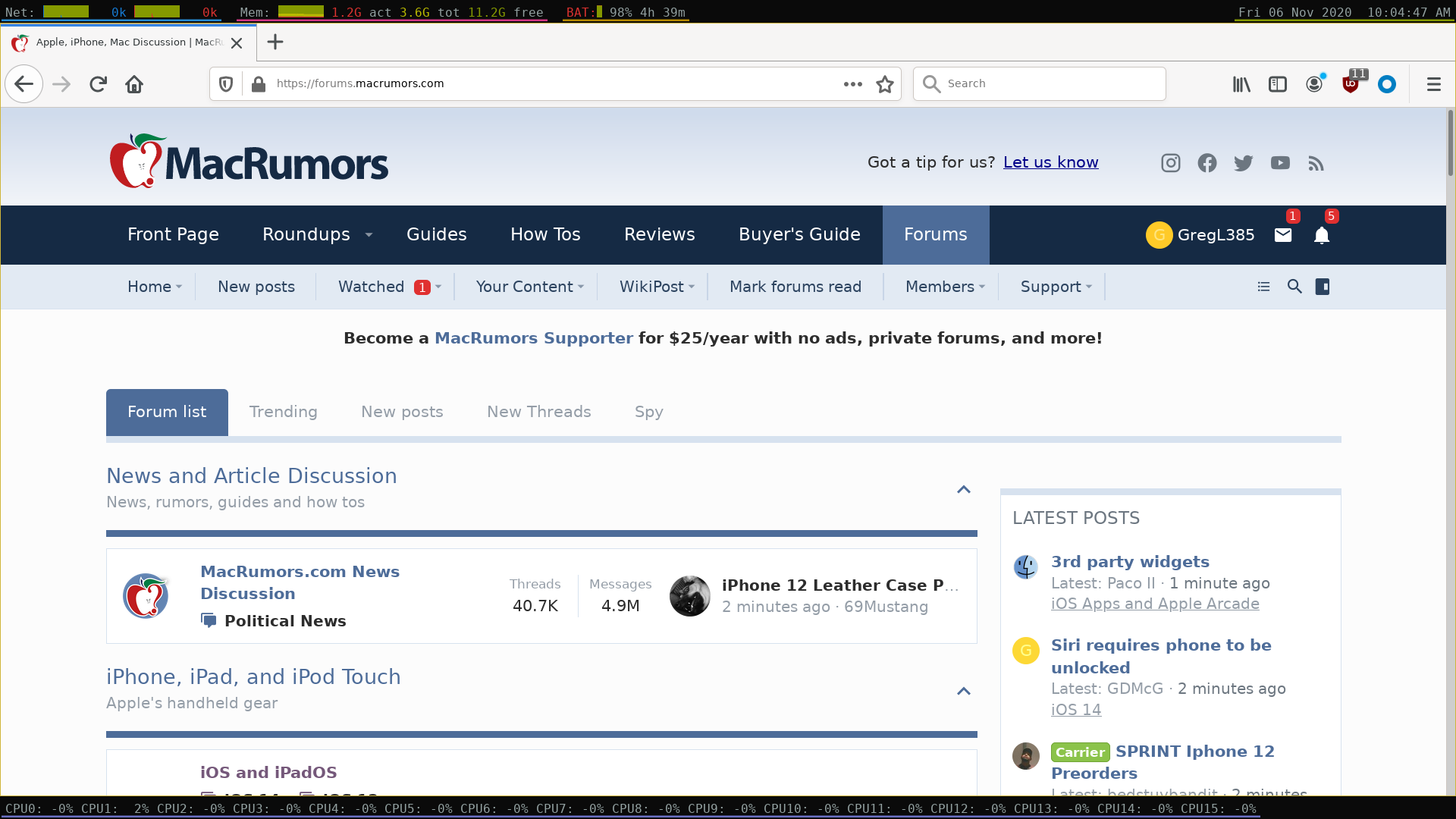Open the page actions three-dot menu
Screen dimensions: 1456x819
pyautogui.click(x=853, y=84)
